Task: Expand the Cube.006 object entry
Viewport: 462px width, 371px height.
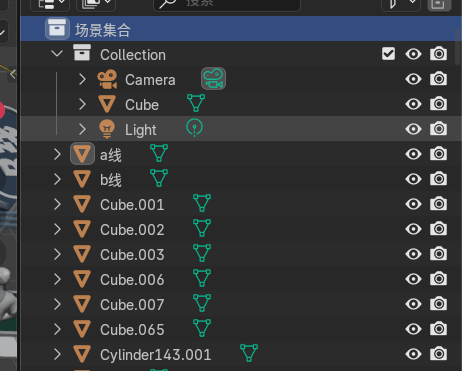Action: 57,279
